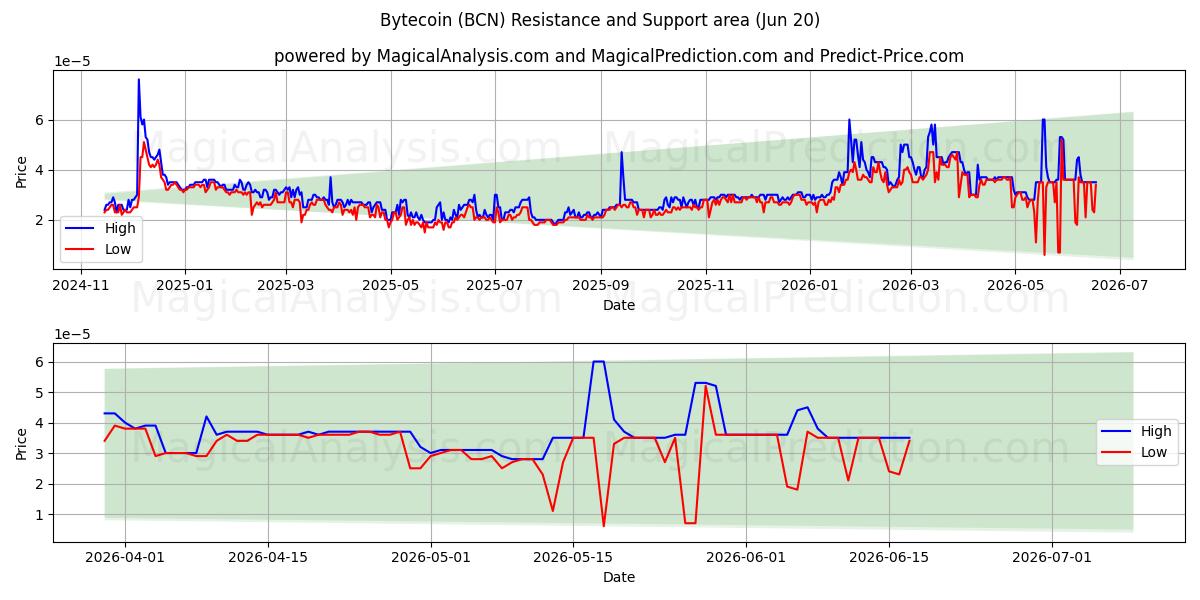Click the '2026-03' x-axis label
This screenshot has width=1200, height=600.
pos(911,285)
